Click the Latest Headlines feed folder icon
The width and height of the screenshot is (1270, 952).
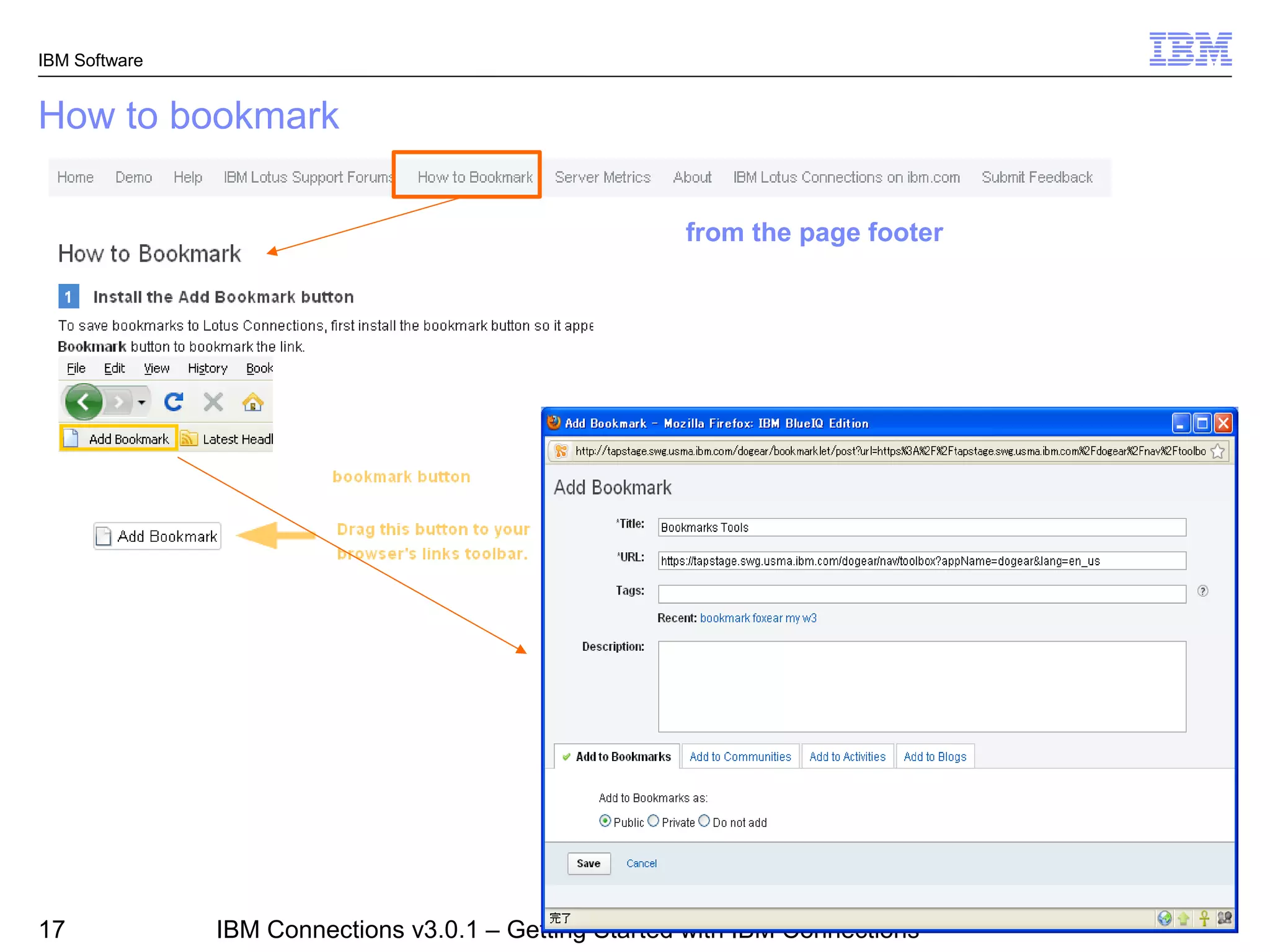tap(189, 438)
